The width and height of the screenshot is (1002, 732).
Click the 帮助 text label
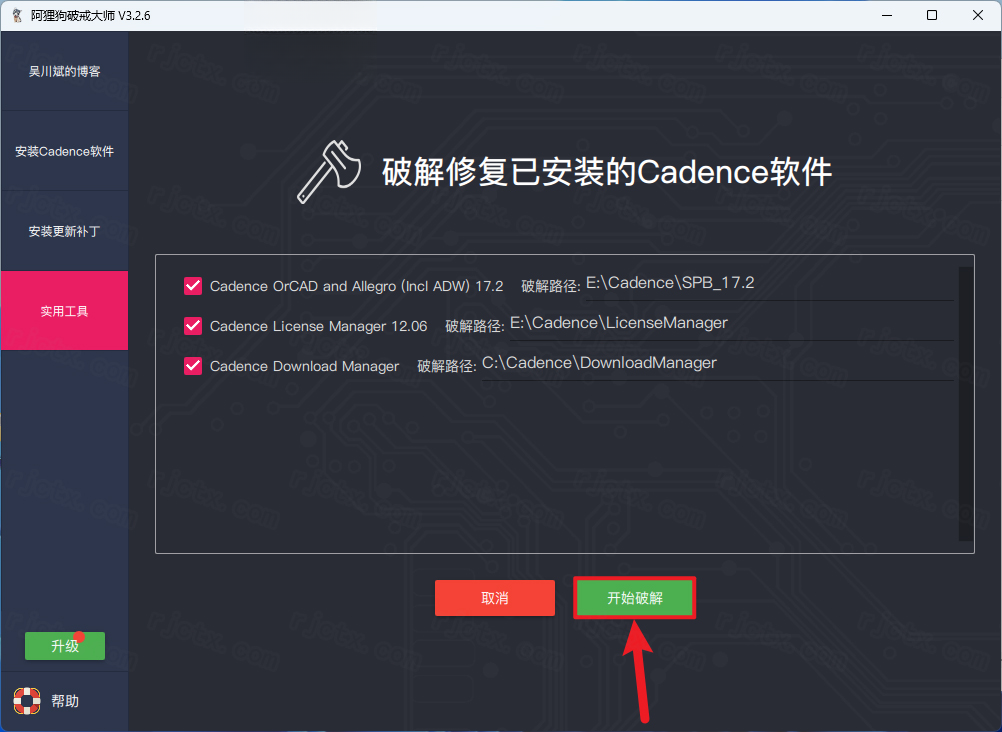coord(65,701)
